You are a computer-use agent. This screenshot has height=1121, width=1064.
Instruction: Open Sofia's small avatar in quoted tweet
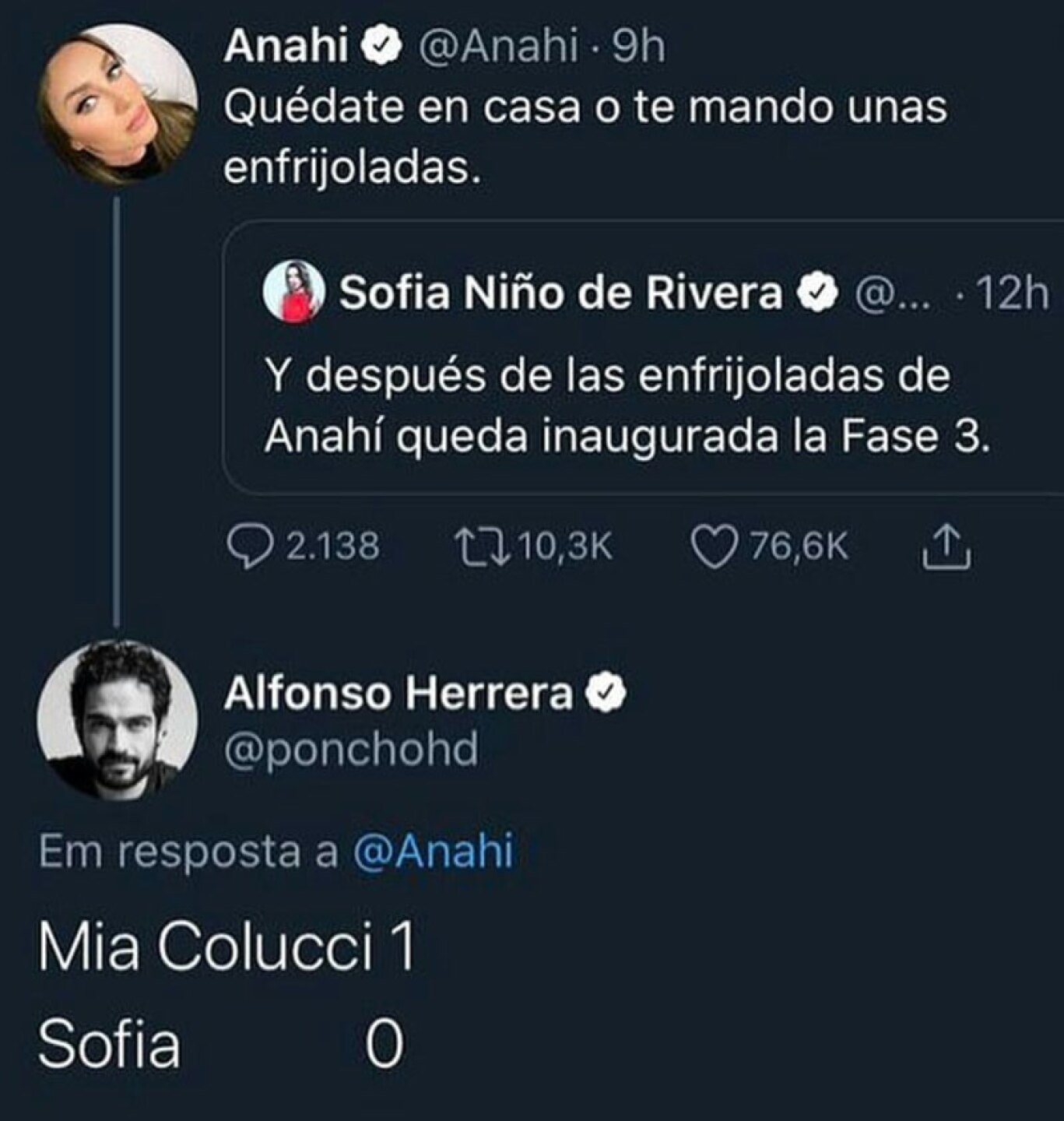coord(293,293)
